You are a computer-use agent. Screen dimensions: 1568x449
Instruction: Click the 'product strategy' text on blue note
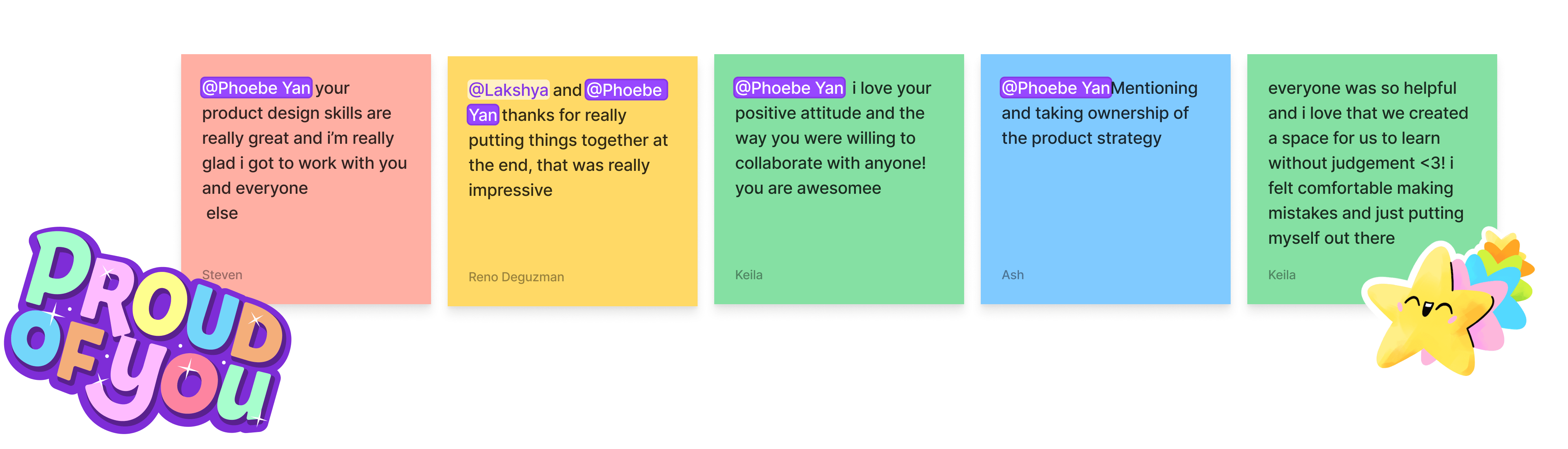point(1096,138)
